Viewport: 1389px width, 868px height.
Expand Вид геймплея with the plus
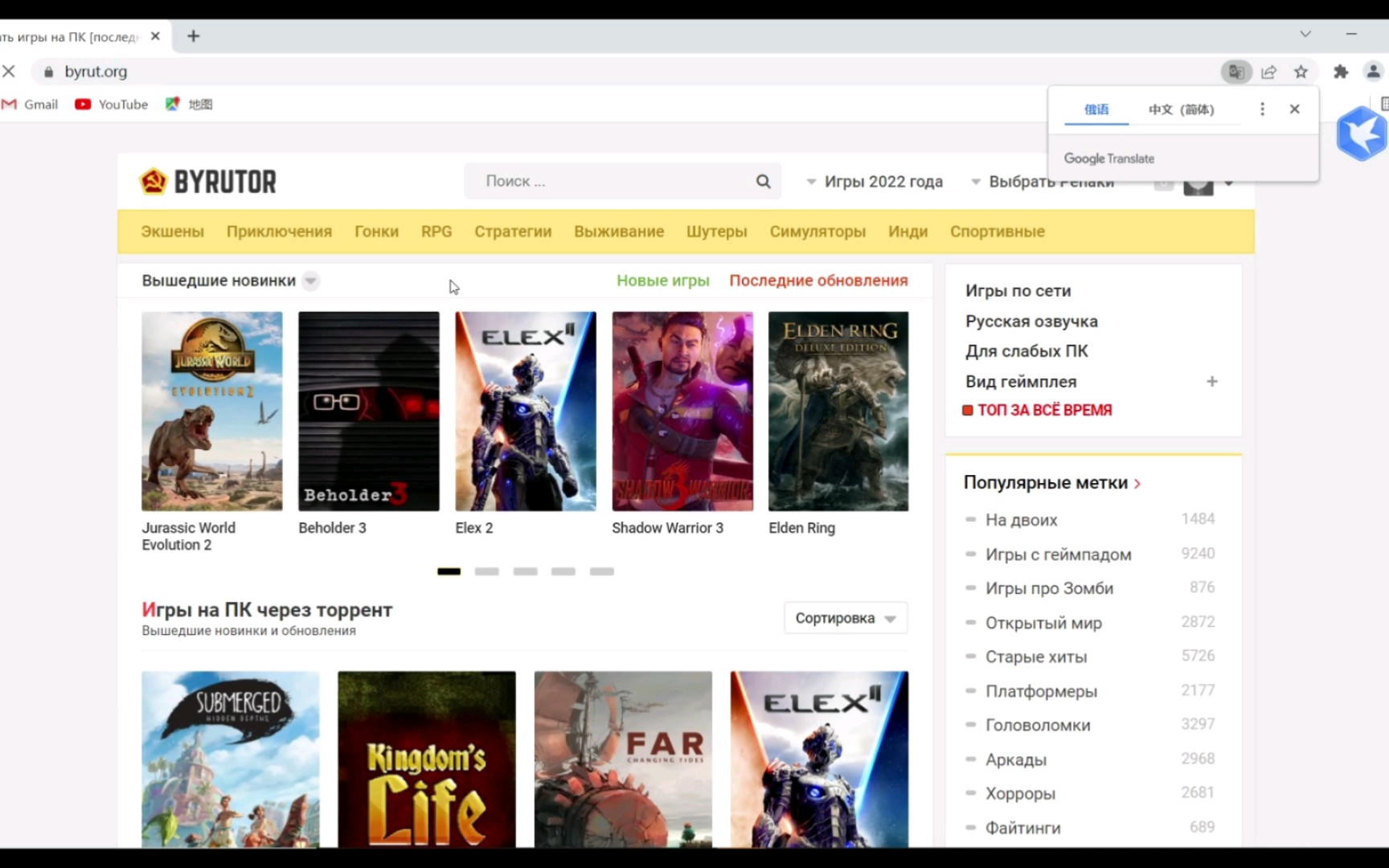click(x=1211, y=382)
